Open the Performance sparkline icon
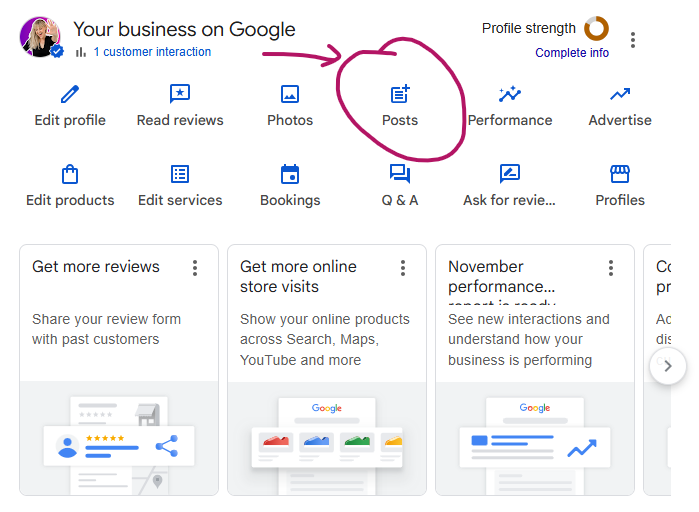 pos(510,94)
